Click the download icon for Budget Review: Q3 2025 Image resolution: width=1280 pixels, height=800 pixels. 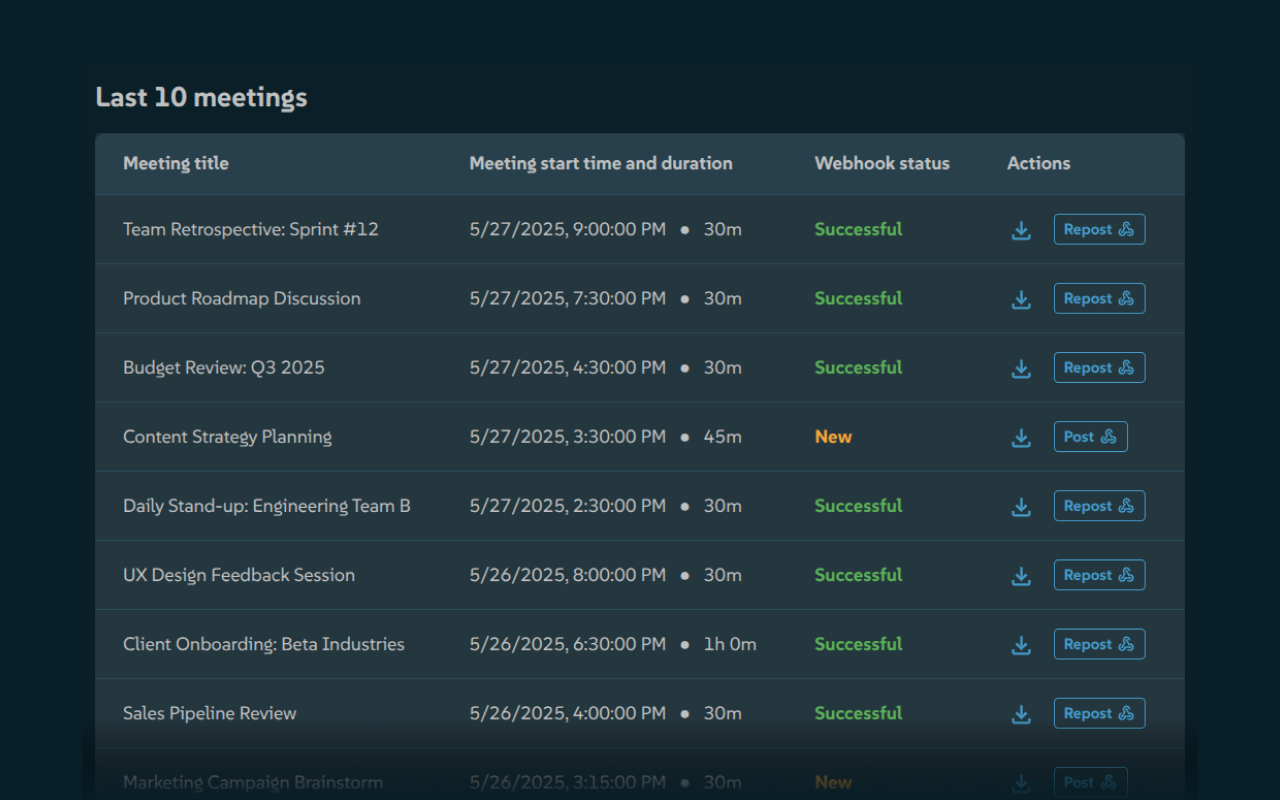click(x=1021, y=367)
